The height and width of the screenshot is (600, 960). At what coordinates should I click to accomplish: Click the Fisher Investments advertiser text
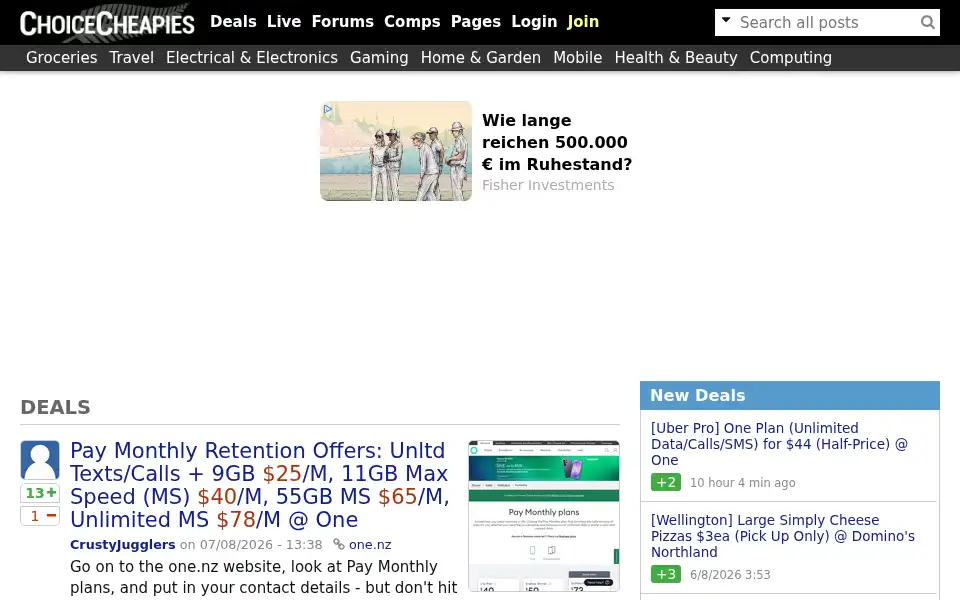coord(548,185)
